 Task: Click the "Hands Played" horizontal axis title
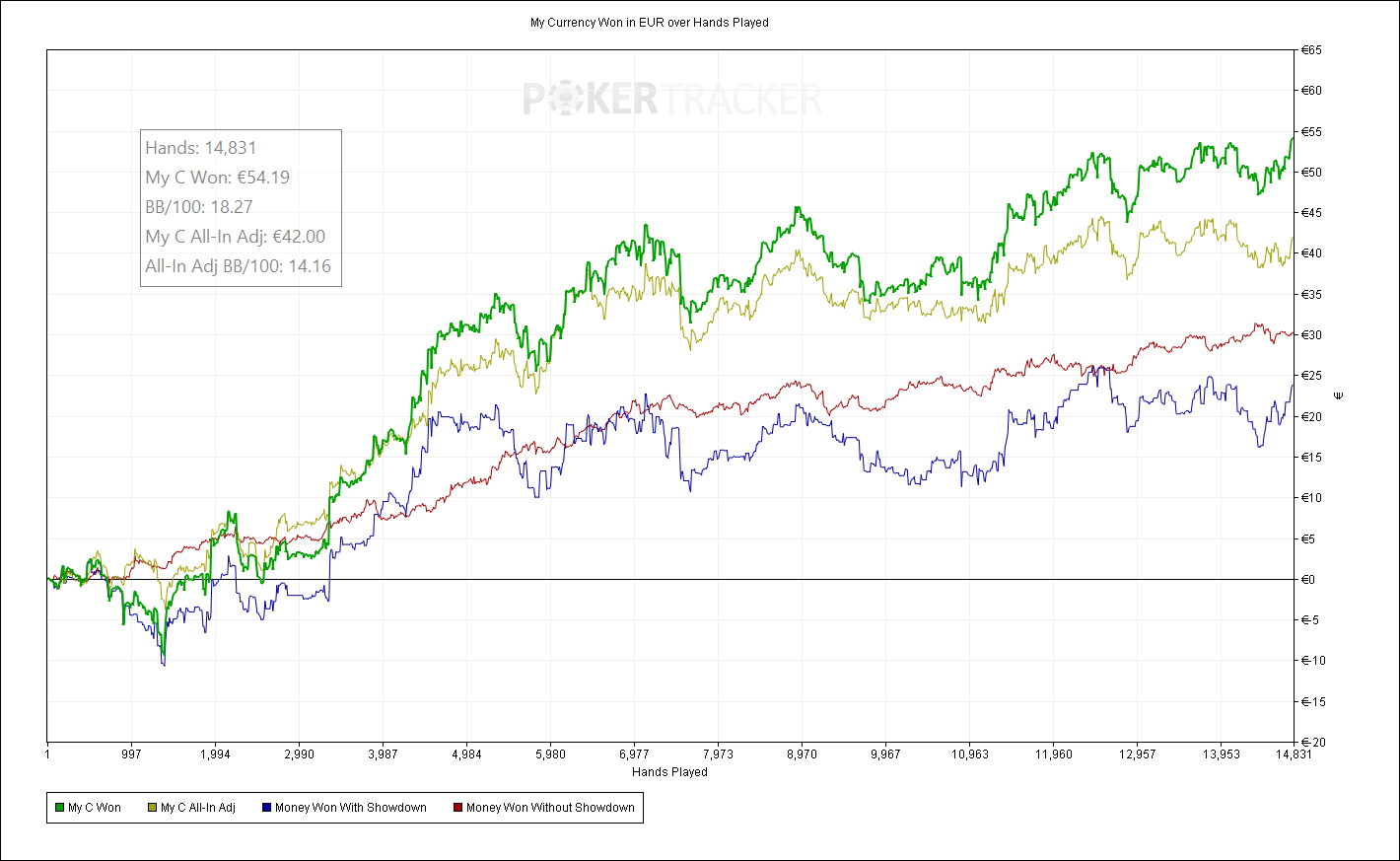click(x=669, y=772)
